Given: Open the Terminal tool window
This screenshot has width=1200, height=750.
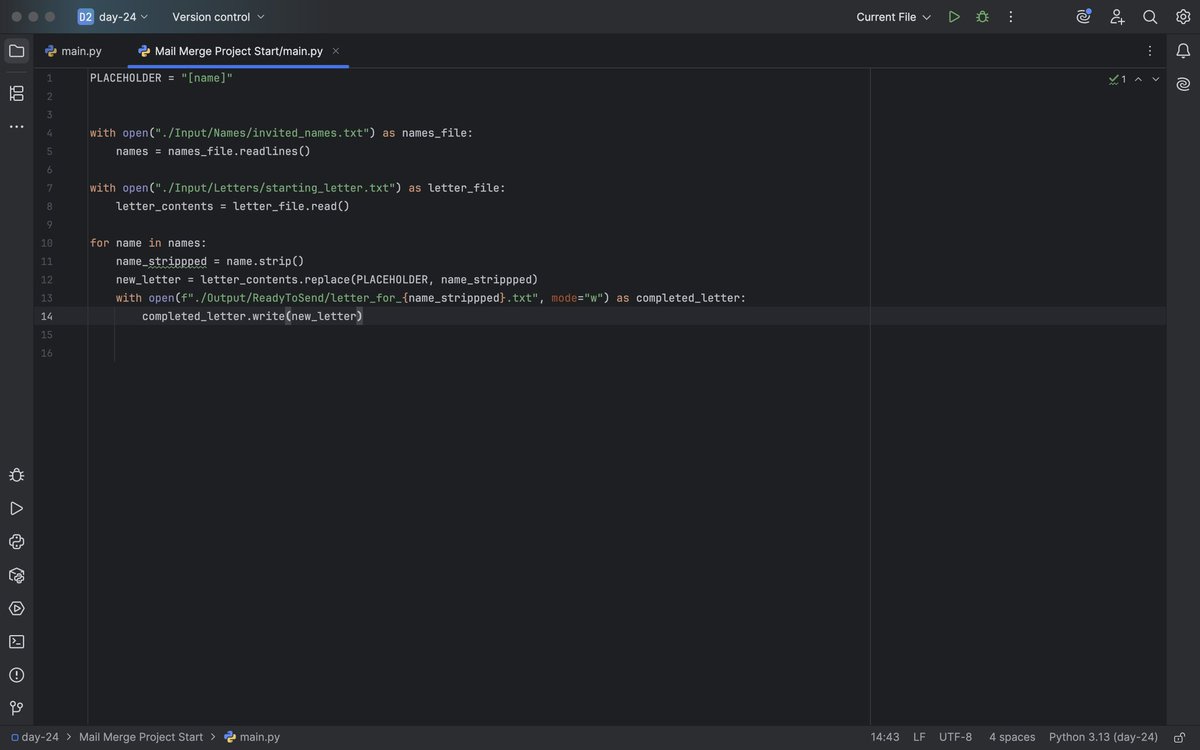Looking at the screenshot, I should 16,641.
